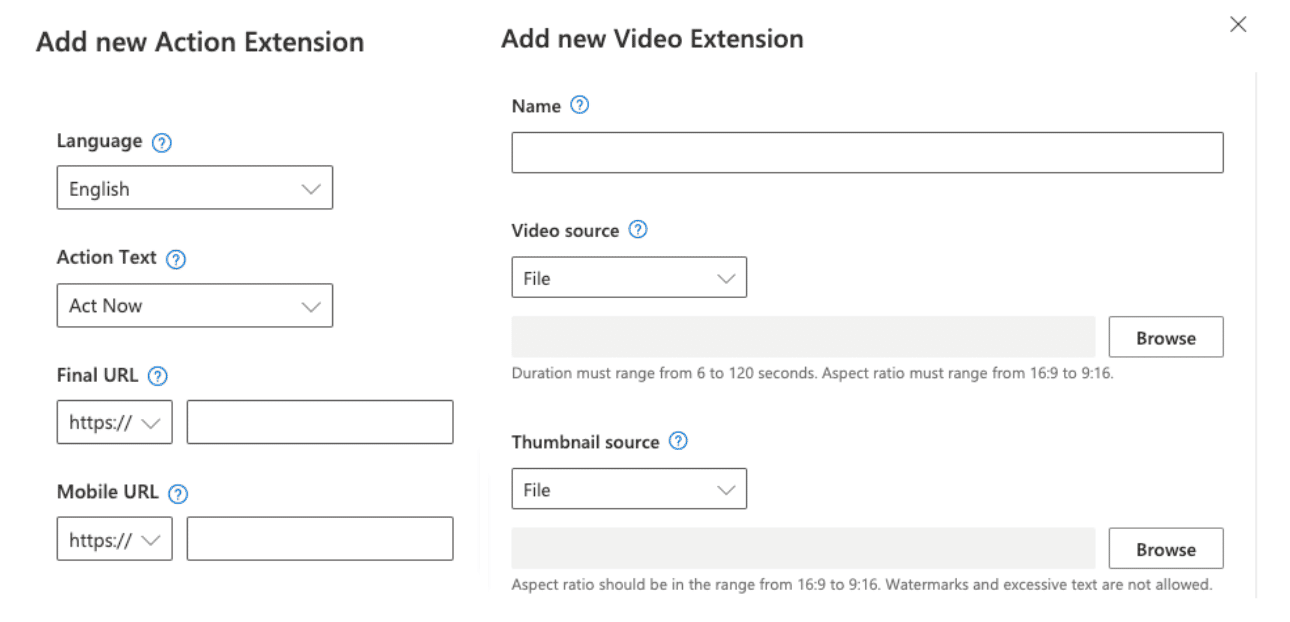Open the Final URL protocol dropdown
The image size is (1290, 622).
point(114,422)
